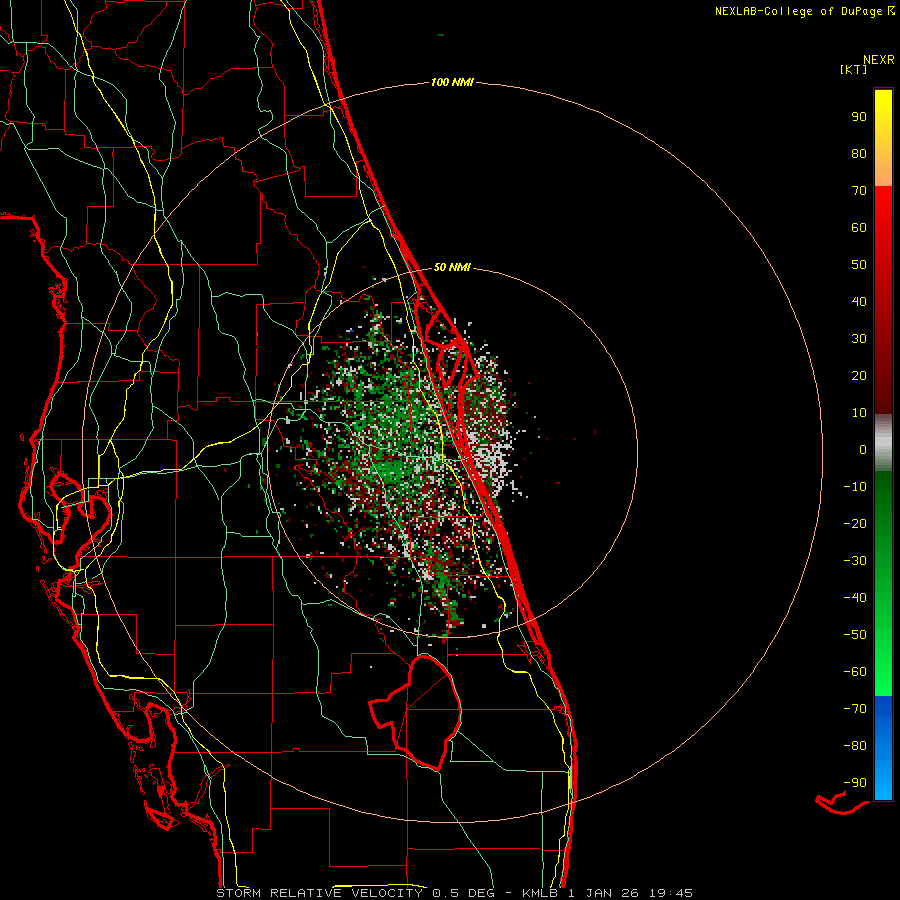The height and width of the screenshot is (900, 900).
Task: Click the -10 value on the velocity scale
Action: pos(855,487)
